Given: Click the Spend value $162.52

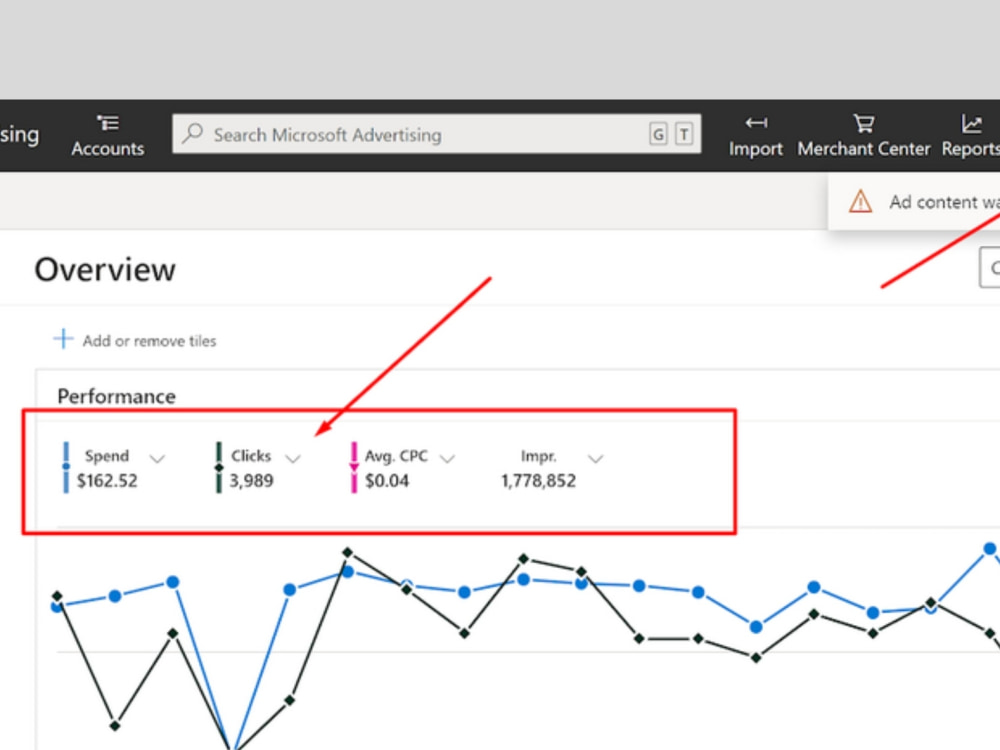Looking at the screenshot, I should pos(107,481).
